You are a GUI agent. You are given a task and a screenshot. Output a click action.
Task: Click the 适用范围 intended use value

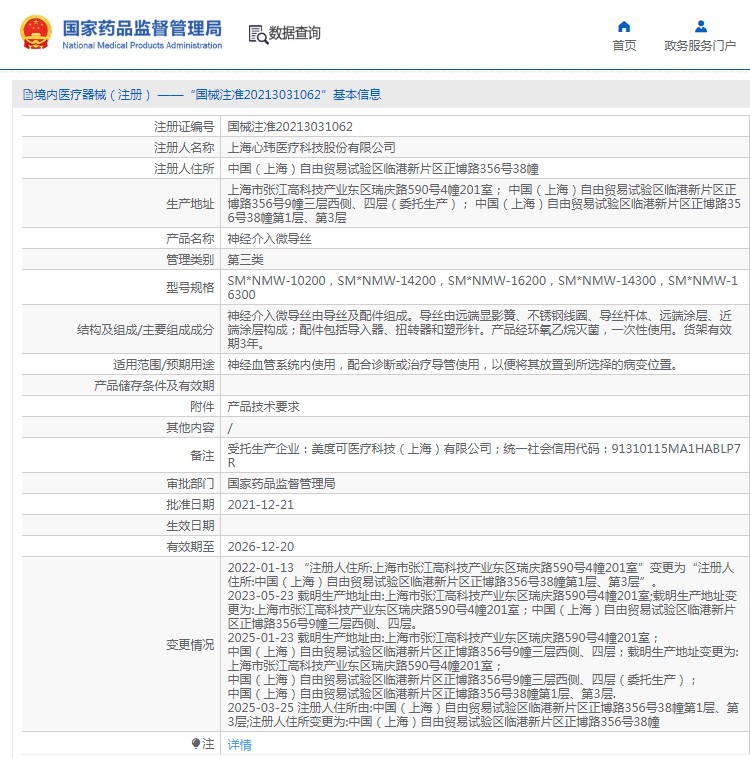(x=452, y=364)
